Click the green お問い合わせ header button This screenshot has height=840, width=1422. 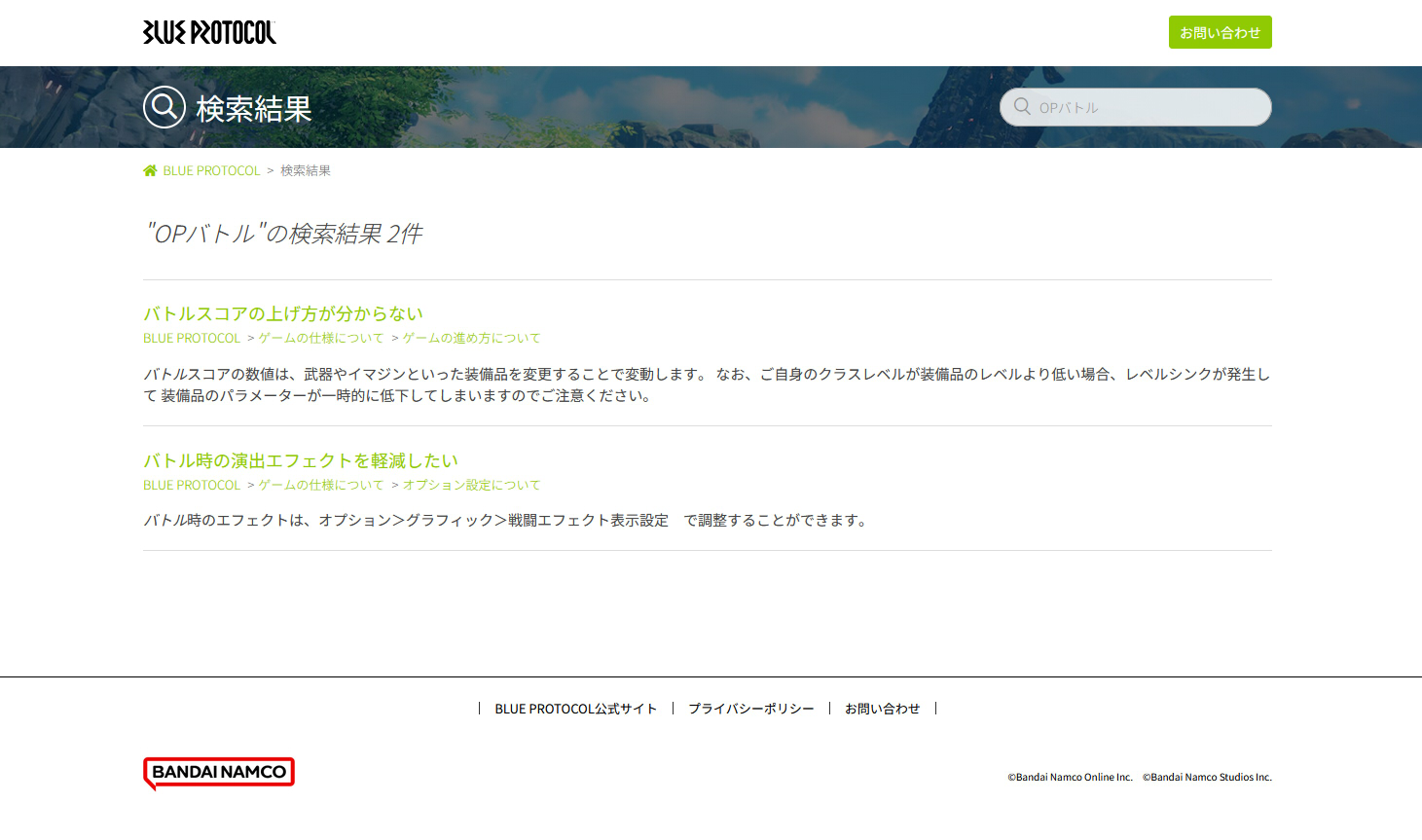[1220, 32]
